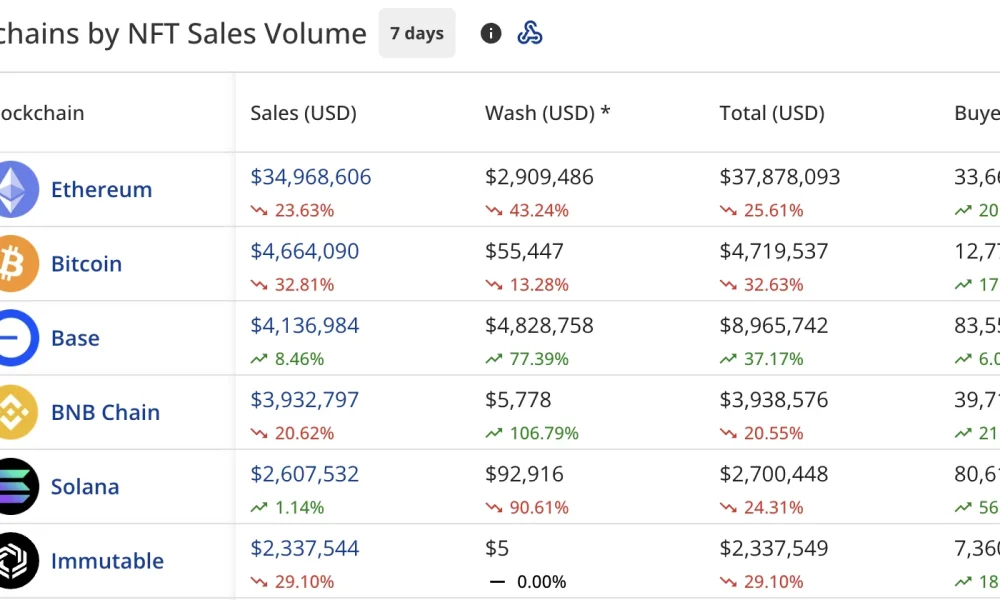Sort by the Total (USD) column header
Screen dimensions: 1000x600
click(x=771, y=113)
